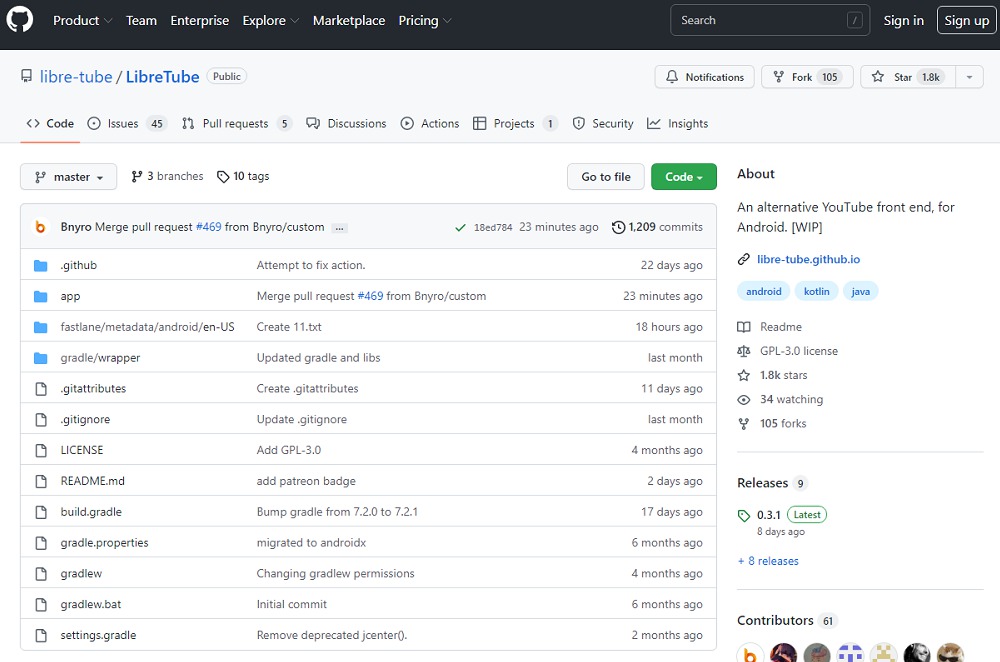This screenshot has width=1000, height=662.
Task: Open the master branch selector
Action: (x=68, y=177)
